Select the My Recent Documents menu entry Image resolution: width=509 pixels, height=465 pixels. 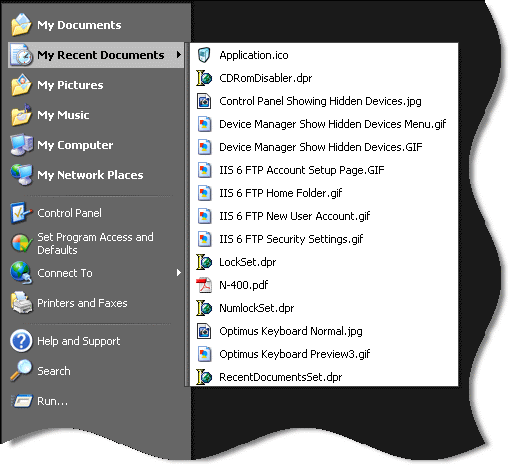[x=96, y=55]
